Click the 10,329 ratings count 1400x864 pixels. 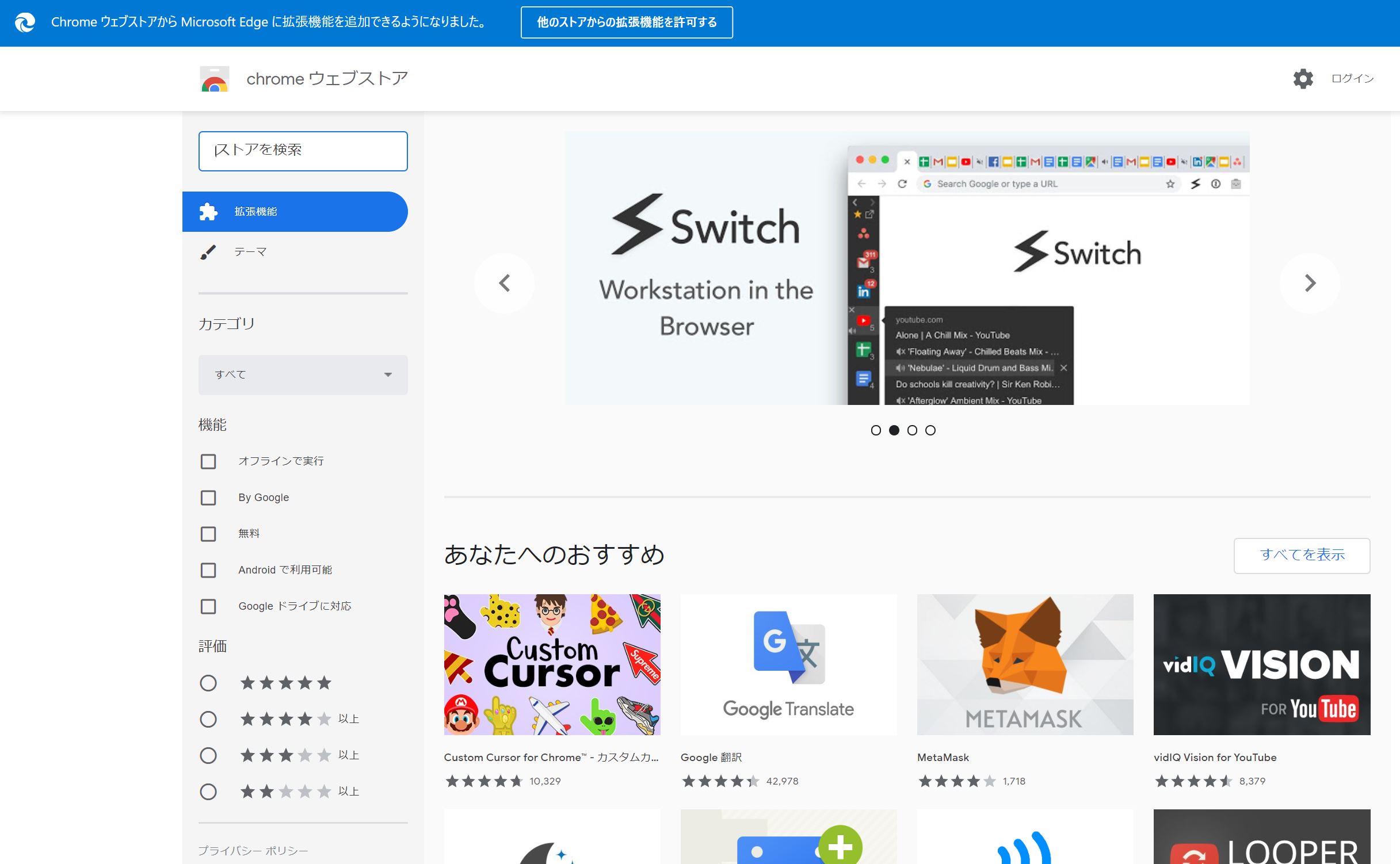click(545, 781)
